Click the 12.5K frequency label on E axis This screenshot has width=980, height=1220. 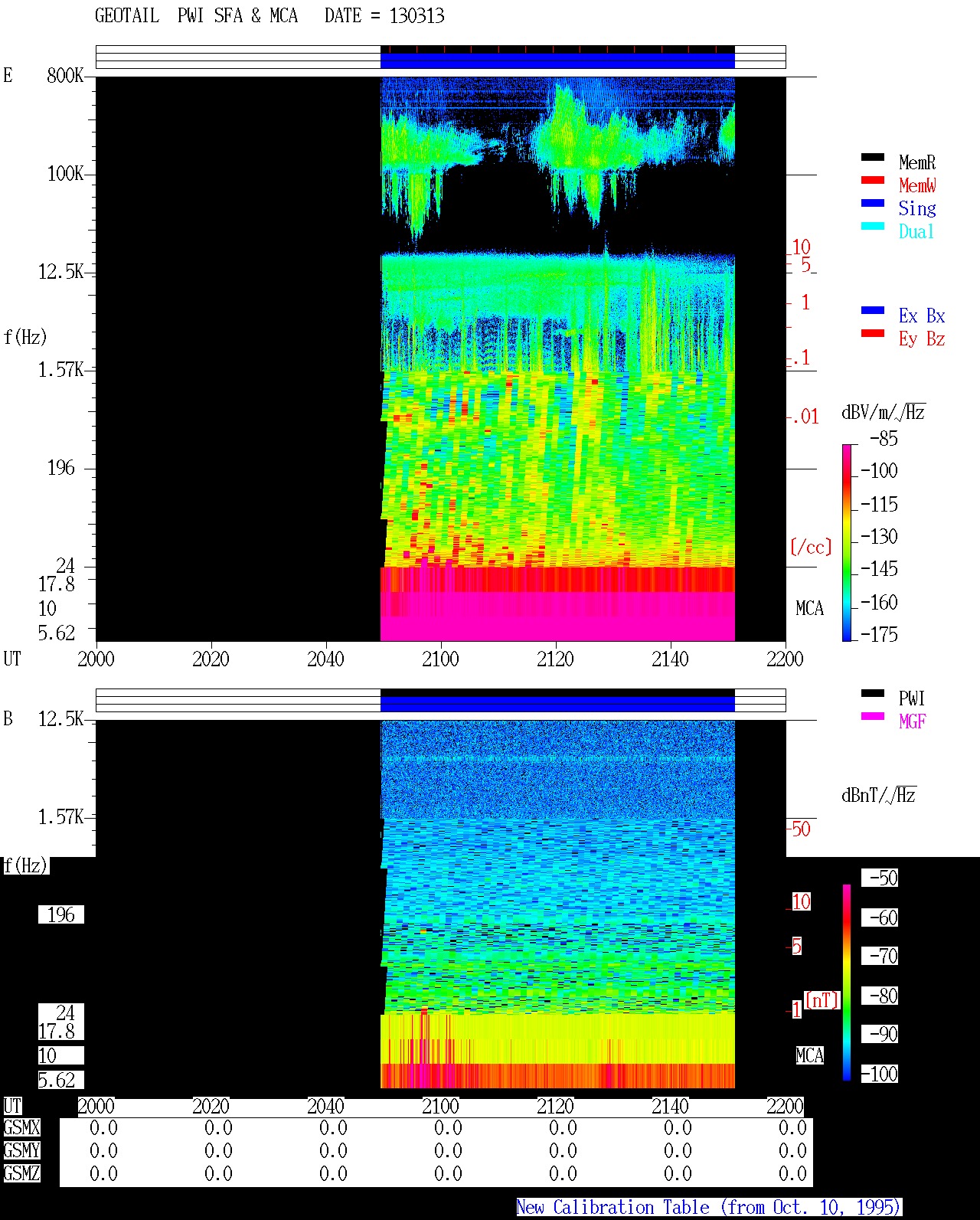[61, 272]
